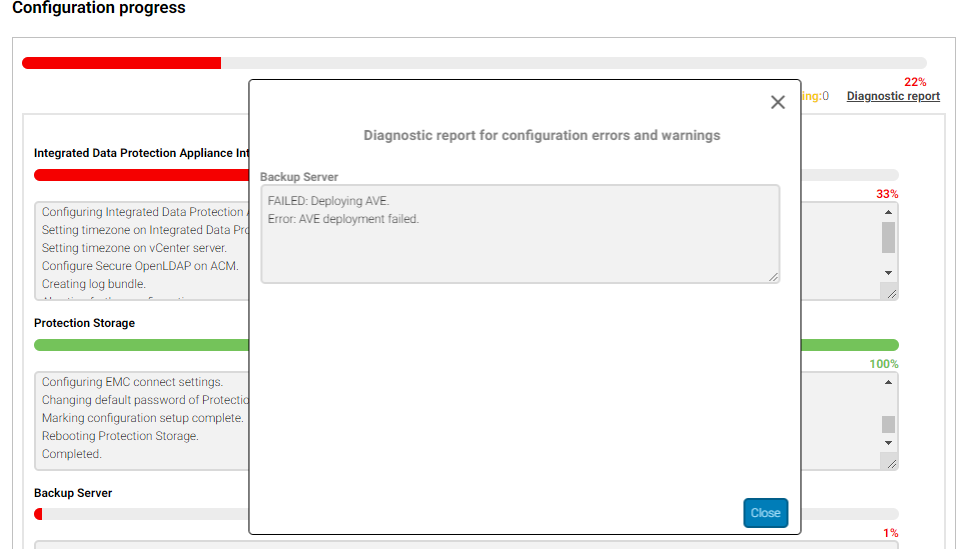Viewport: 956px width, 549px height.
Task: Click scroll up arrow in Integrated Data Protection log
Action: [x=888, y=212]
